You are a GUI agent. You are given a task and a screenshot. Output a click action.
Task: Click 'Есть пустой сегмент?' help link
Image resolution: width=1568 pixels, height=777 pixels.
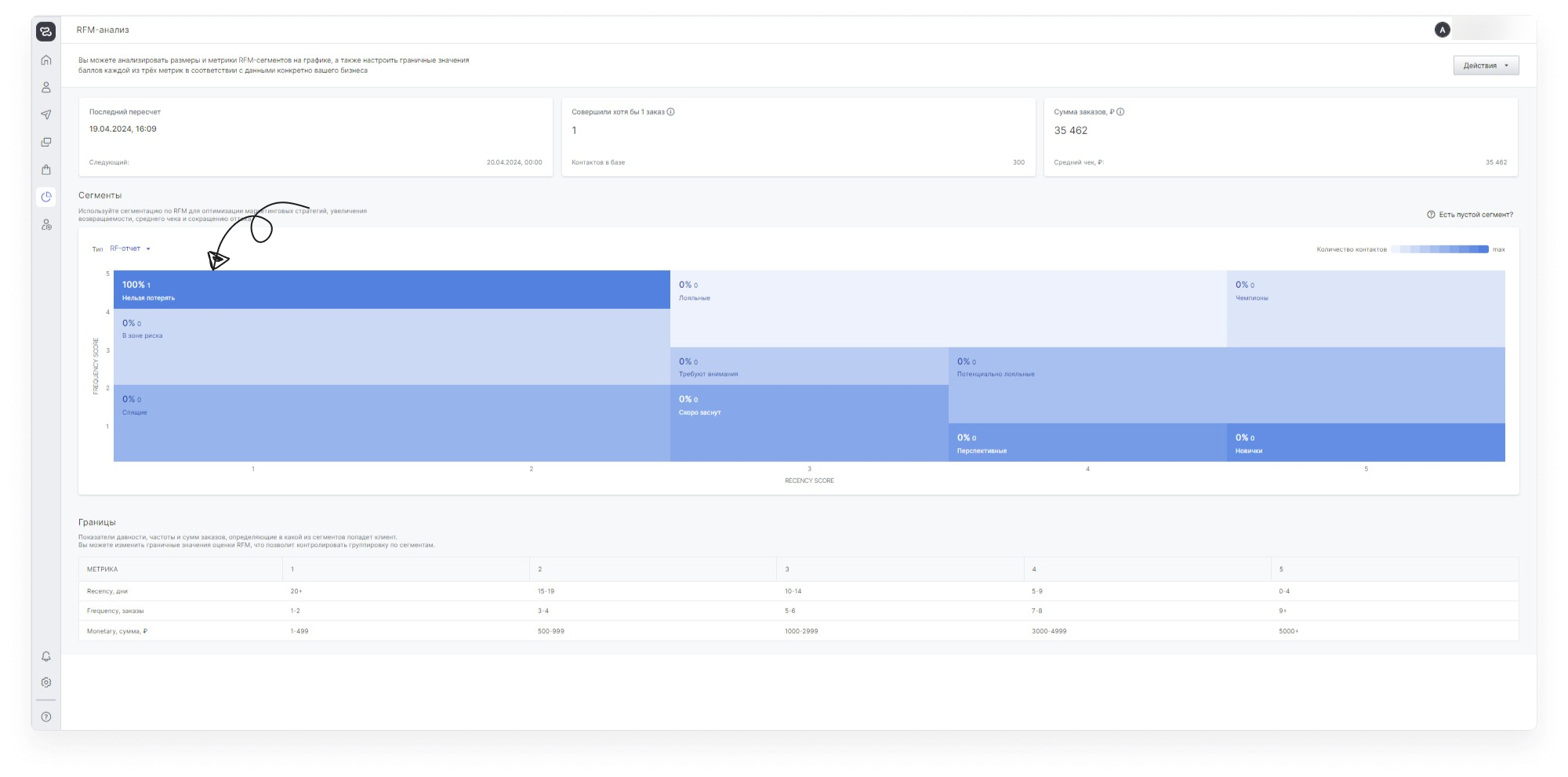click(1470, 215)
